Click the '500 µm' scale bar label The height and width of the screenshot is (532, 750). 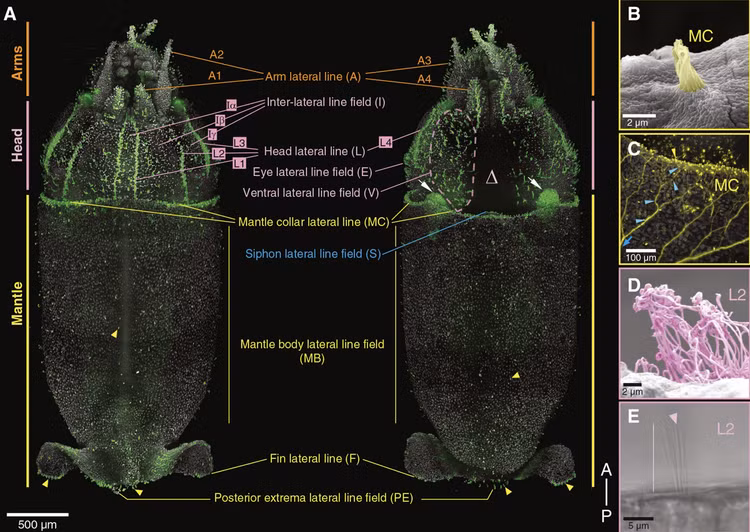click(37, 524)
